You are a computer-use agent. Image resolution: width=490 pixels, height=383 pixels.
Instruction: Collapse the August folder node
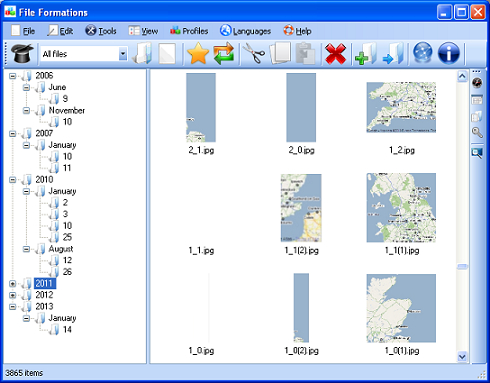coord(26,249)
